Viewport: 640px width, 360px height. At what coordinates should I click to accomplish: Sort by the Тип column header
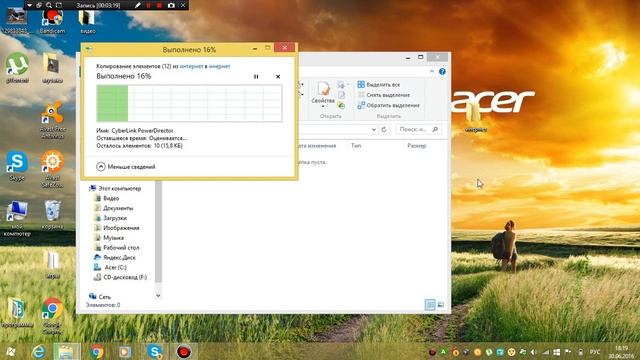click(x=356, y=146)
